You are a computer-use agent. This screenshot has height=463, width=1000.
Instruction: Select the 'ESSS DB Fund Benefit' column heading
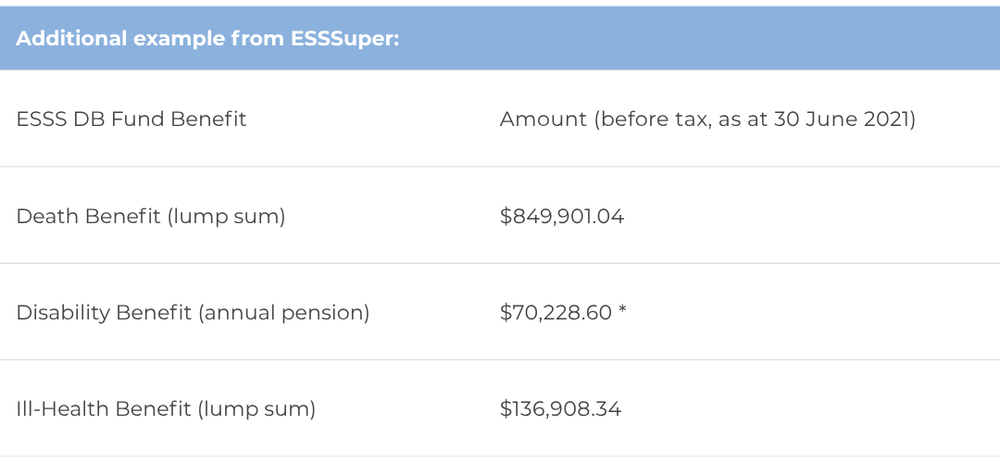point(131,119)
